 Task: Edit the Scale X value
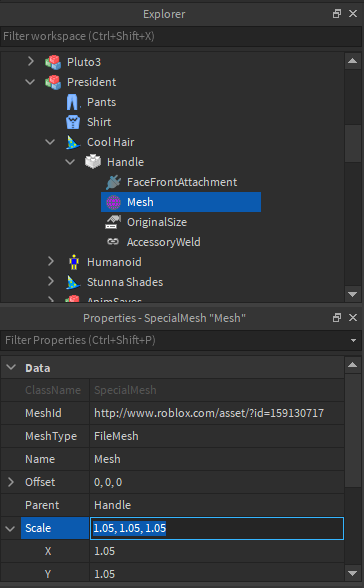tap(217, 551)
